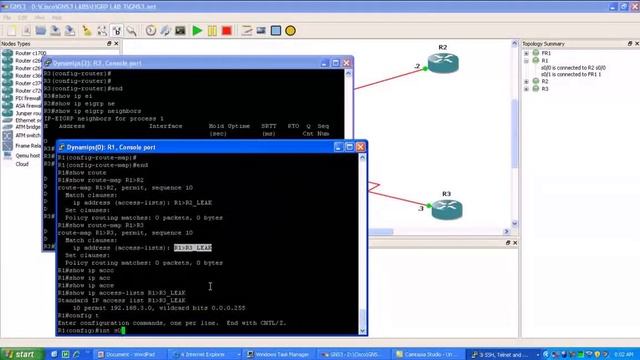The image size is (640, 360).
Task: Start all devices with green play button
Action: [x=197, y=31]
